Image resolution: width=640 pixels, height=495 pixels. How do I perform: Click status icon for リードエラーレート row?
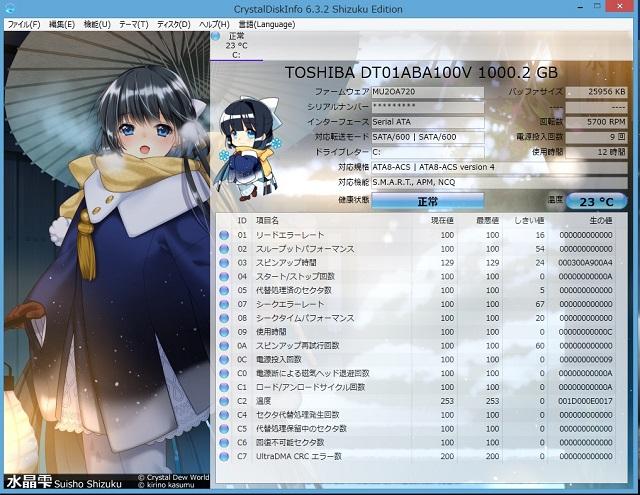(x=224, y=235)
